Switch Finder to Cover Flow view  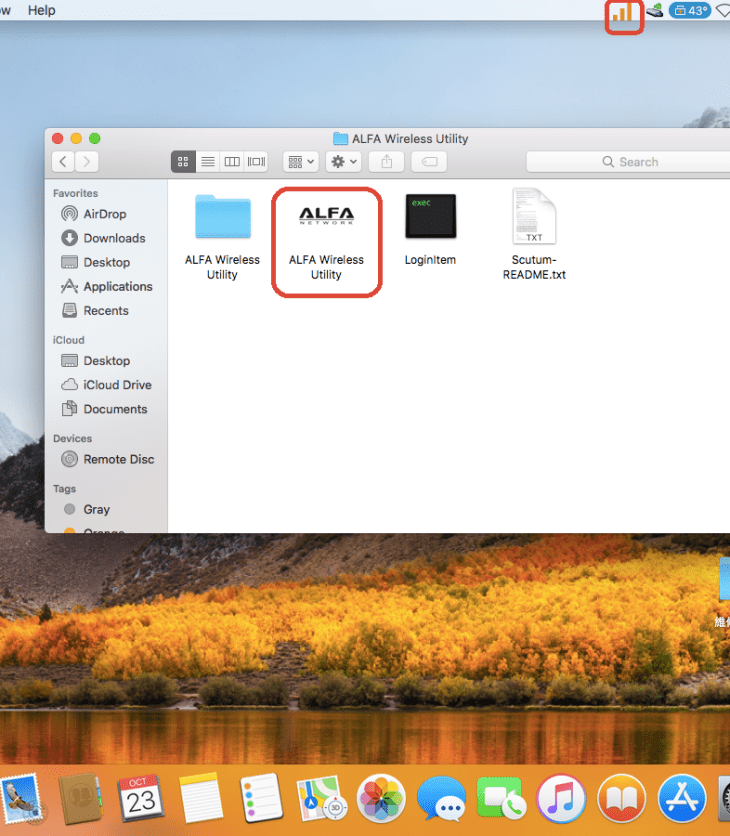pos(257,161)
